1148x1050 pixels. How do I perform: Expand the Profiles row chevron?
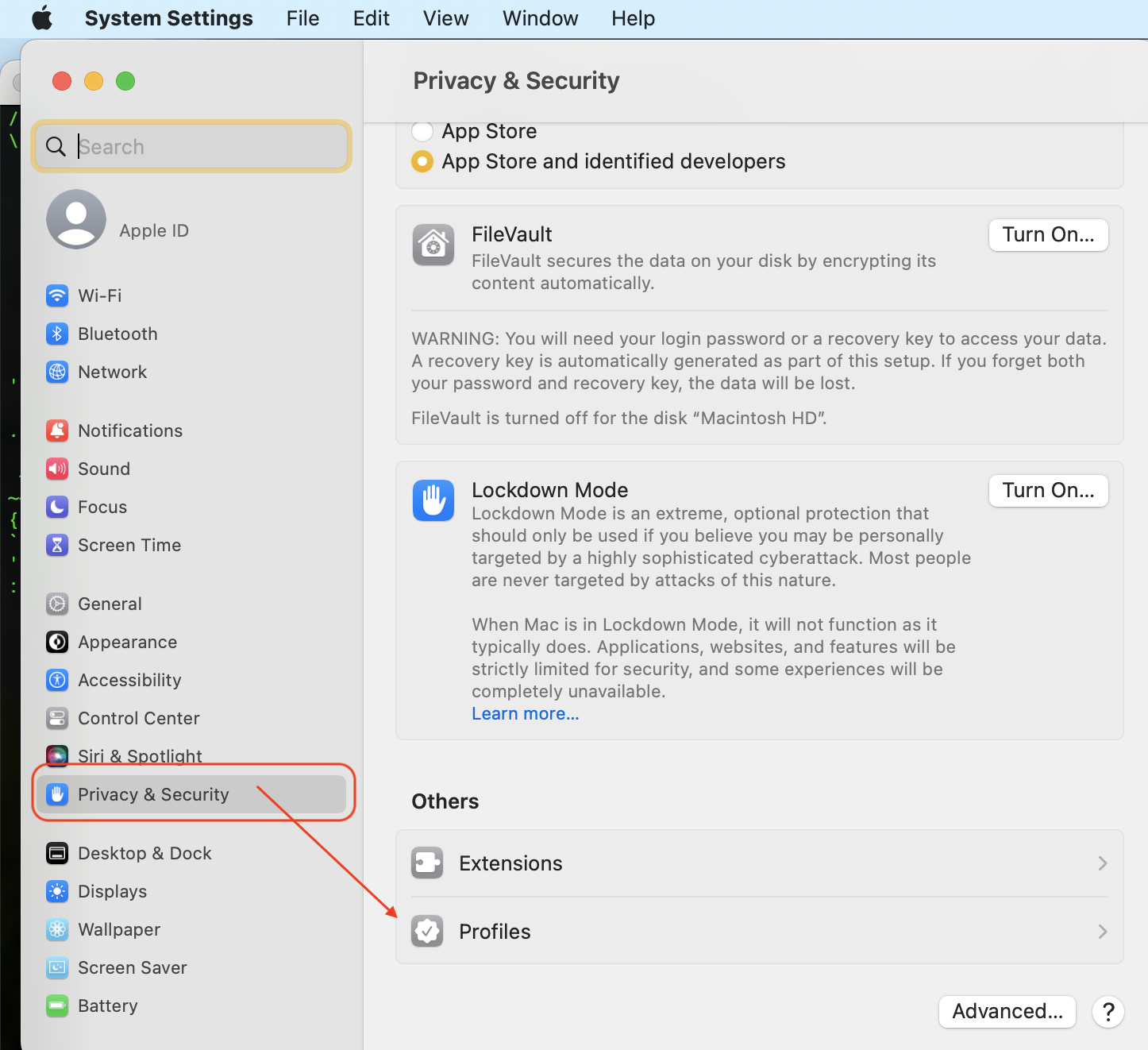pyautogui.click(x=1103, y=932)
